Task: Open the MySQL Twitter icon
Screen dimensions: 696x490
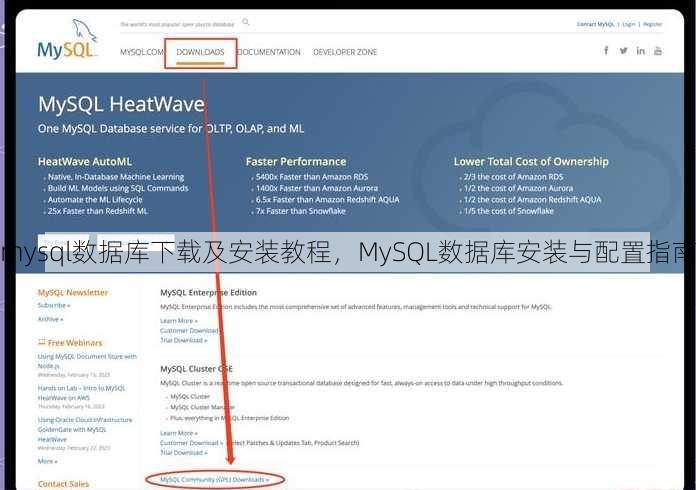Action: pos(624,51)
